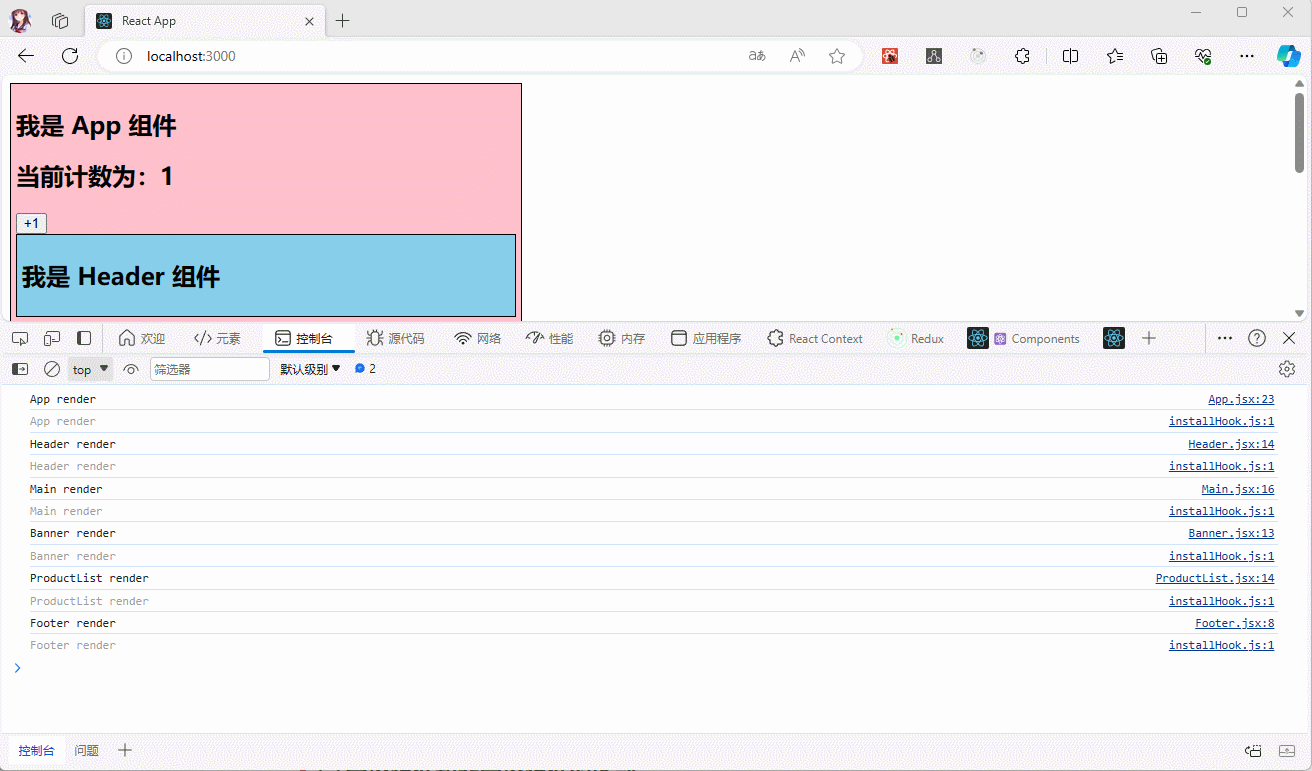Open the top context dropdown

90,369
